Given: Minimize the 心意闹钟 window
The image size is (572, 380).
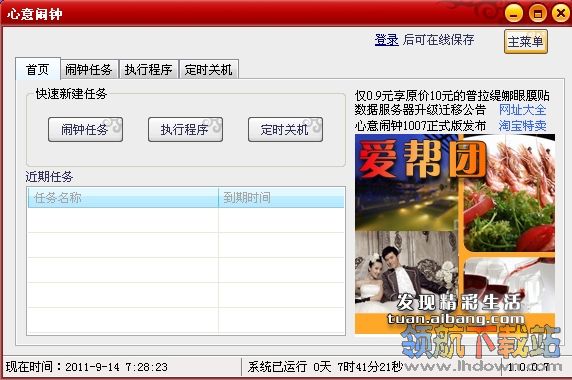Looking at the screenshot, I should click(x=514, y=14).
